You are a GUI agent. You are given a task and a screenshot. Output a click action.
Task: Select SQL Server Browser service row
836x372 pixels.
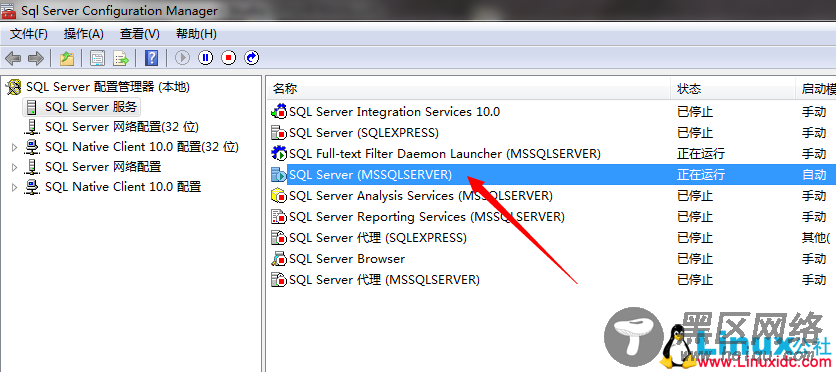551,258
